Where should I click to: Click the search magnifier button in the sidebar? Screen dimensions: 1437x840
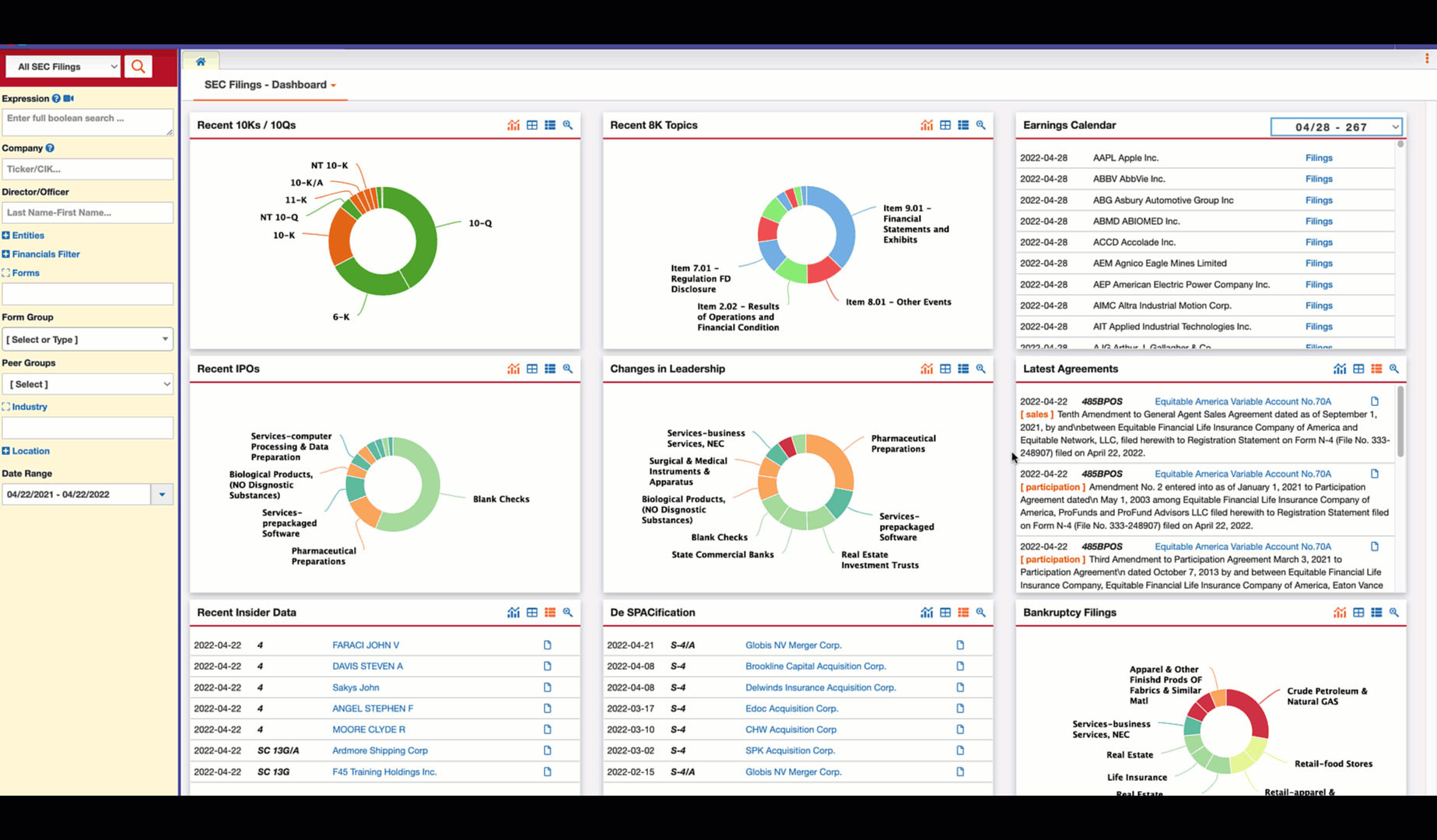coord(138,66)
